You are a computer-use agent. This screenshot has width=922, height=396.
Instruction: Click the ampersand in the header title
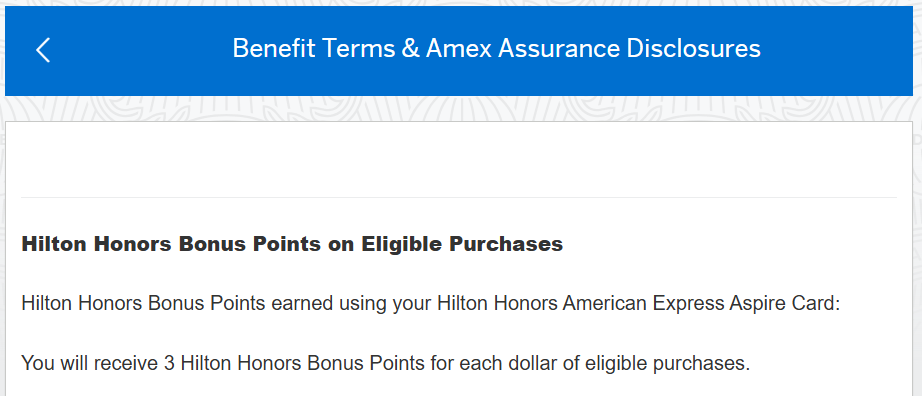coord(410,49)
